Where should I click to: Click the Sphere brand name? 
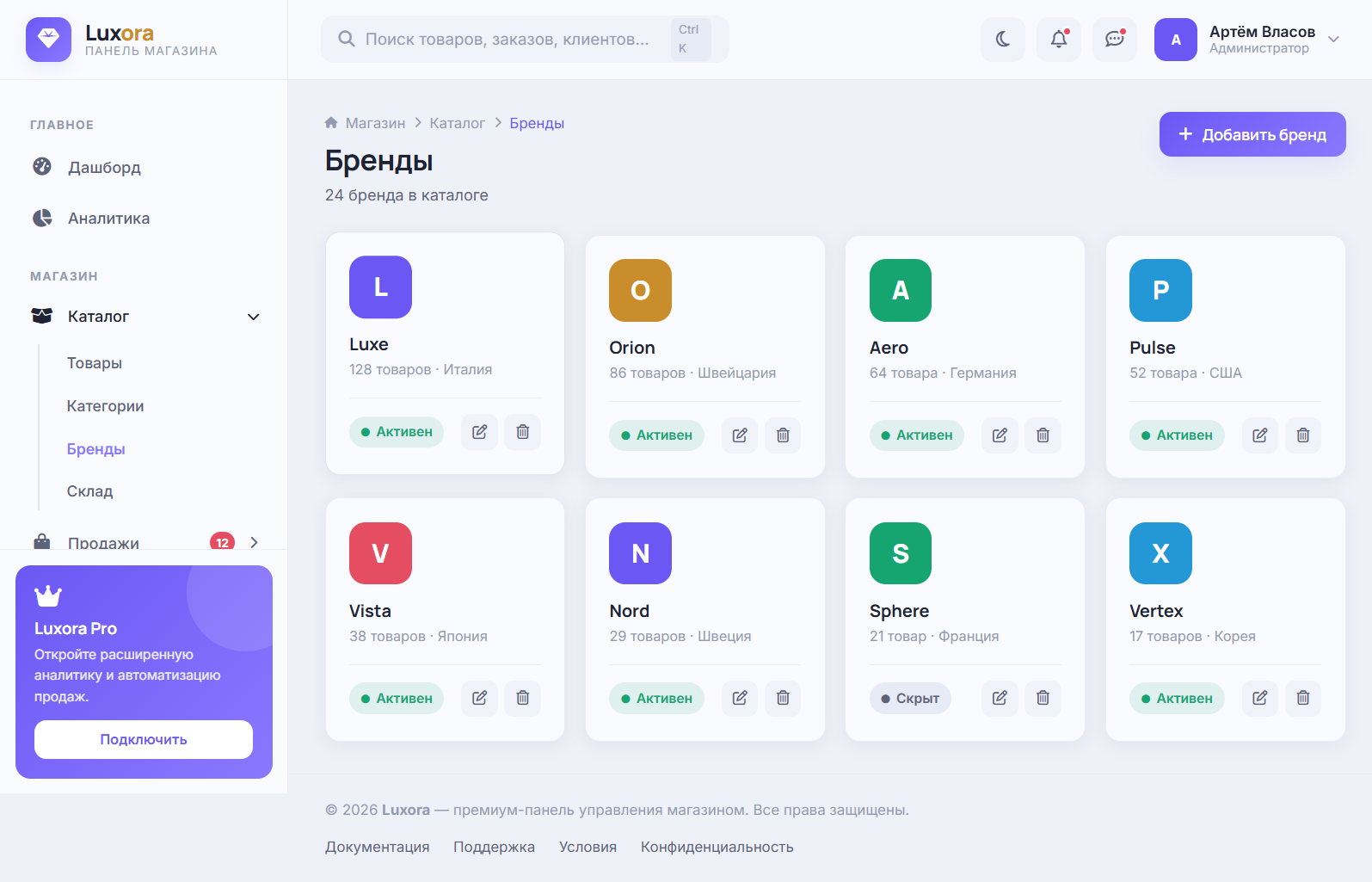tap(899, 611)
